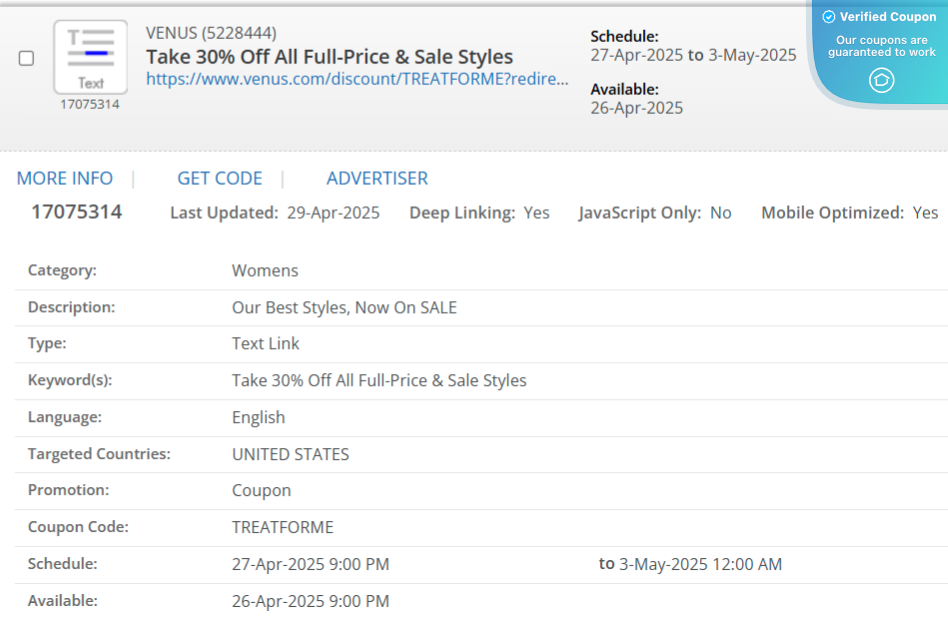Click the 'Take 30% Off' bold link title

[x=329, y=56]
